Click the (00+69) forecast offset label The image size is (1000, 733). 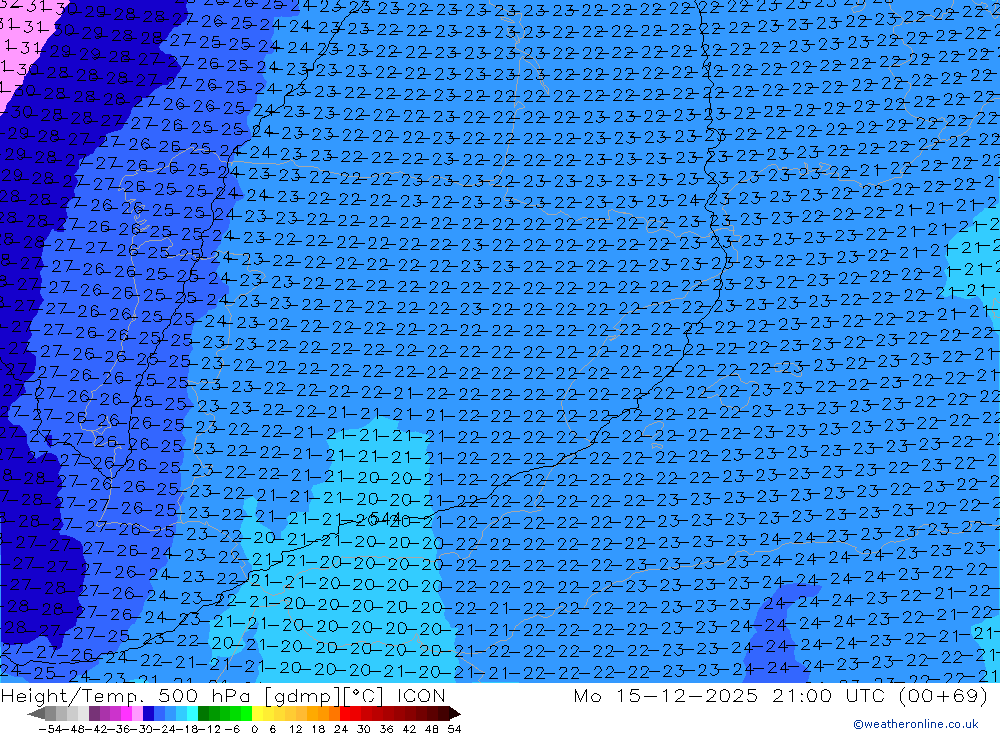tap(943, 695)
